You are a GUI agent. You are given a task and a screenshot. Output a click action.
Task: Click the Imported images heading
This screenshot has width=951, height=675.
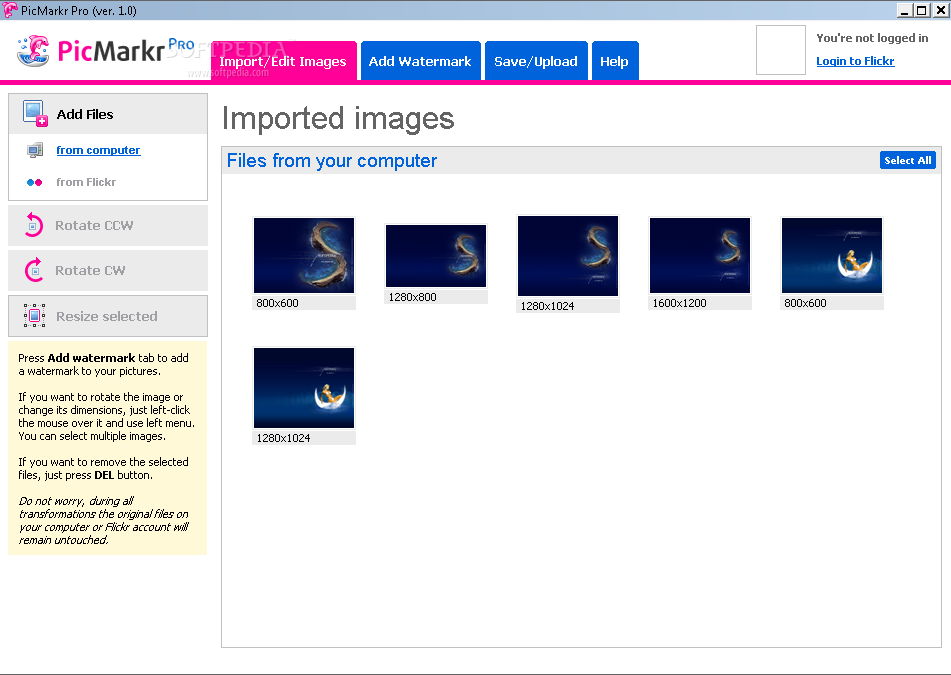coord(338,118)
